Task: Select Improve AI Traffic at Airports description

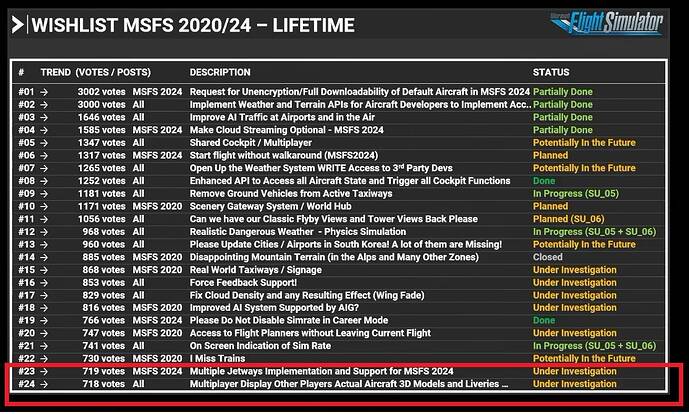Action: [282, 117]
